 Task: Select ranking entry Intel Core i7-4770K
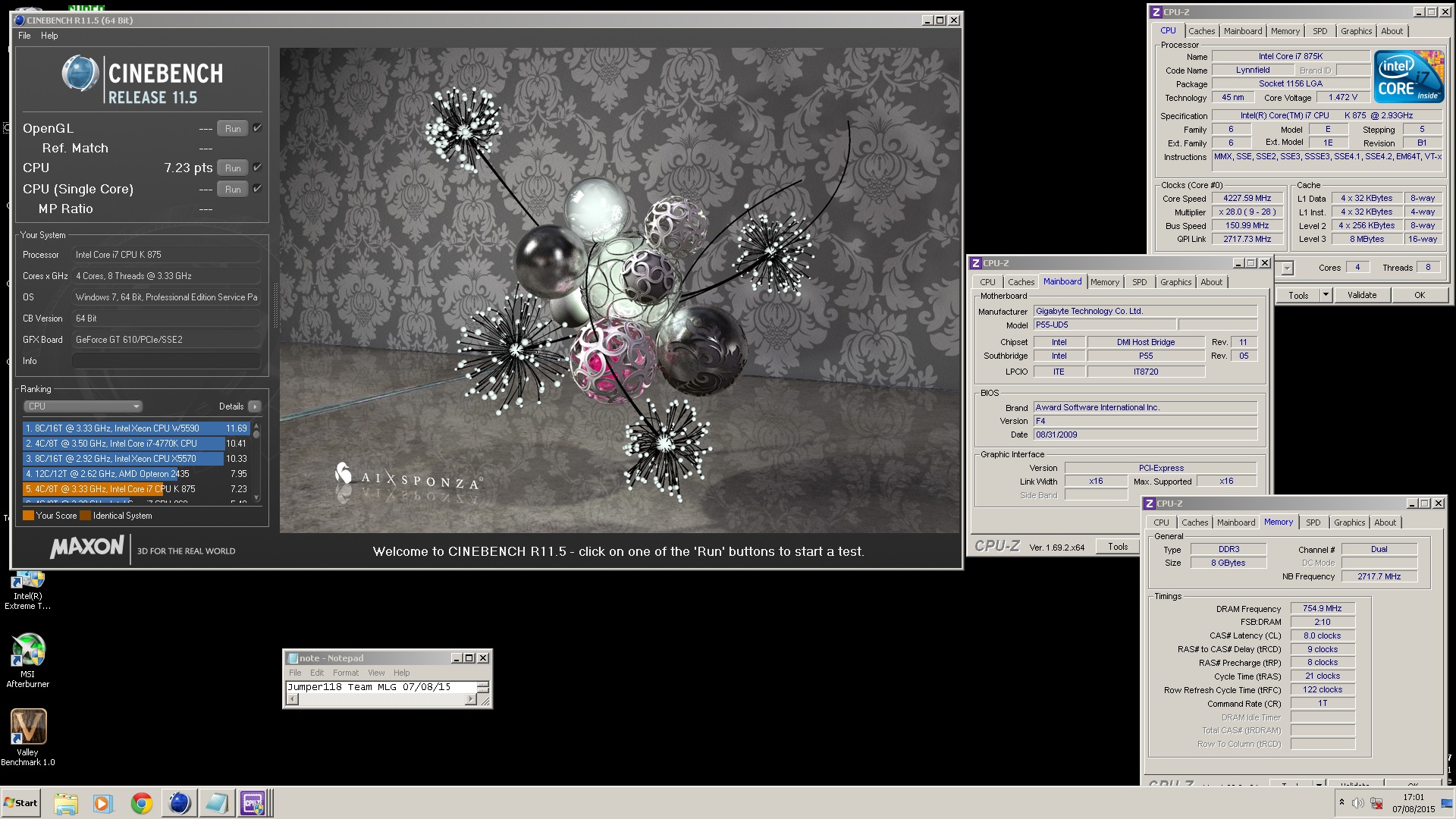pyautogui.click(x=136, y=444)
